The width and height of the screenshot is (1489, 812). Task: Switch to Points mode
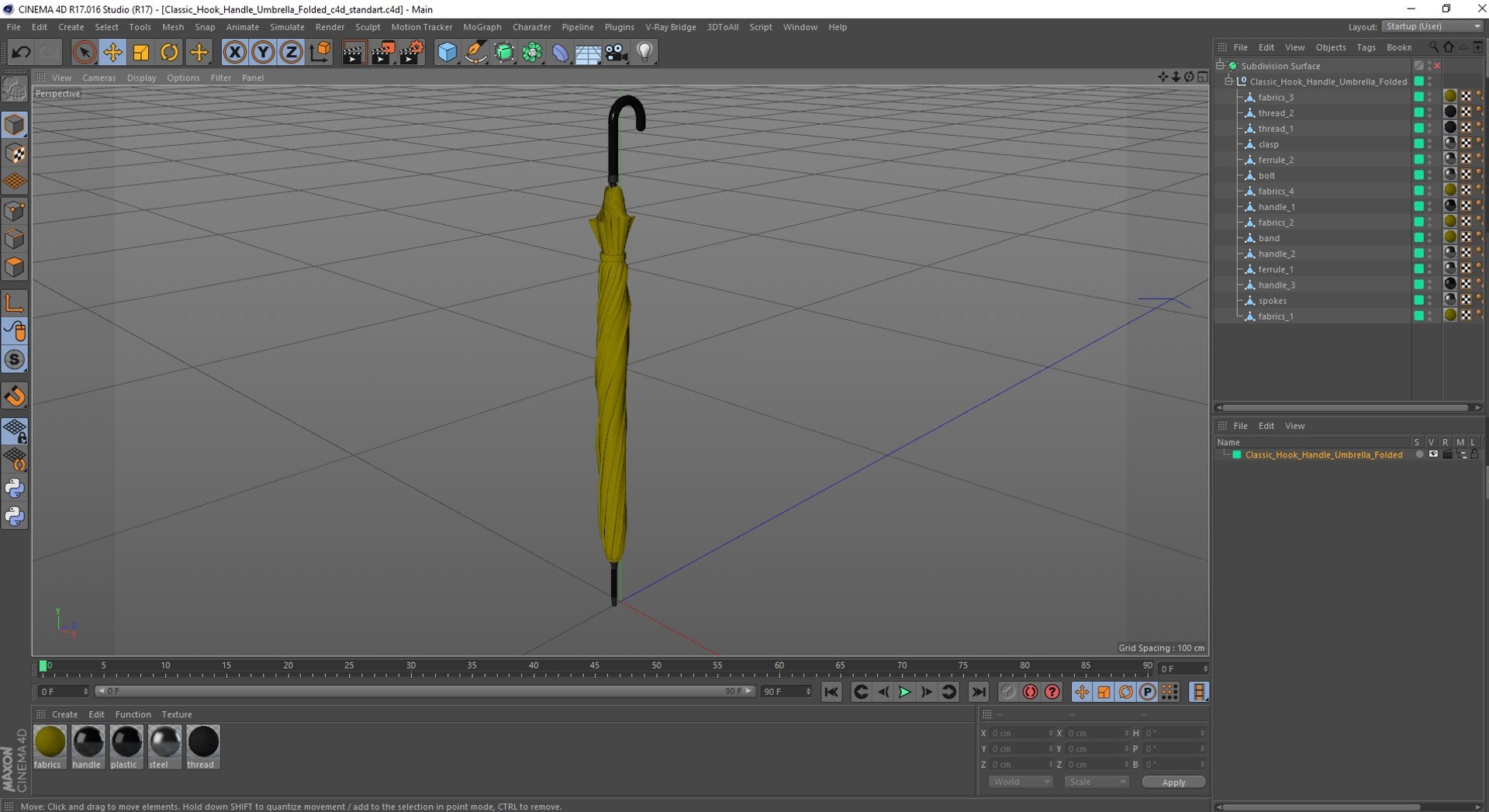14,210
